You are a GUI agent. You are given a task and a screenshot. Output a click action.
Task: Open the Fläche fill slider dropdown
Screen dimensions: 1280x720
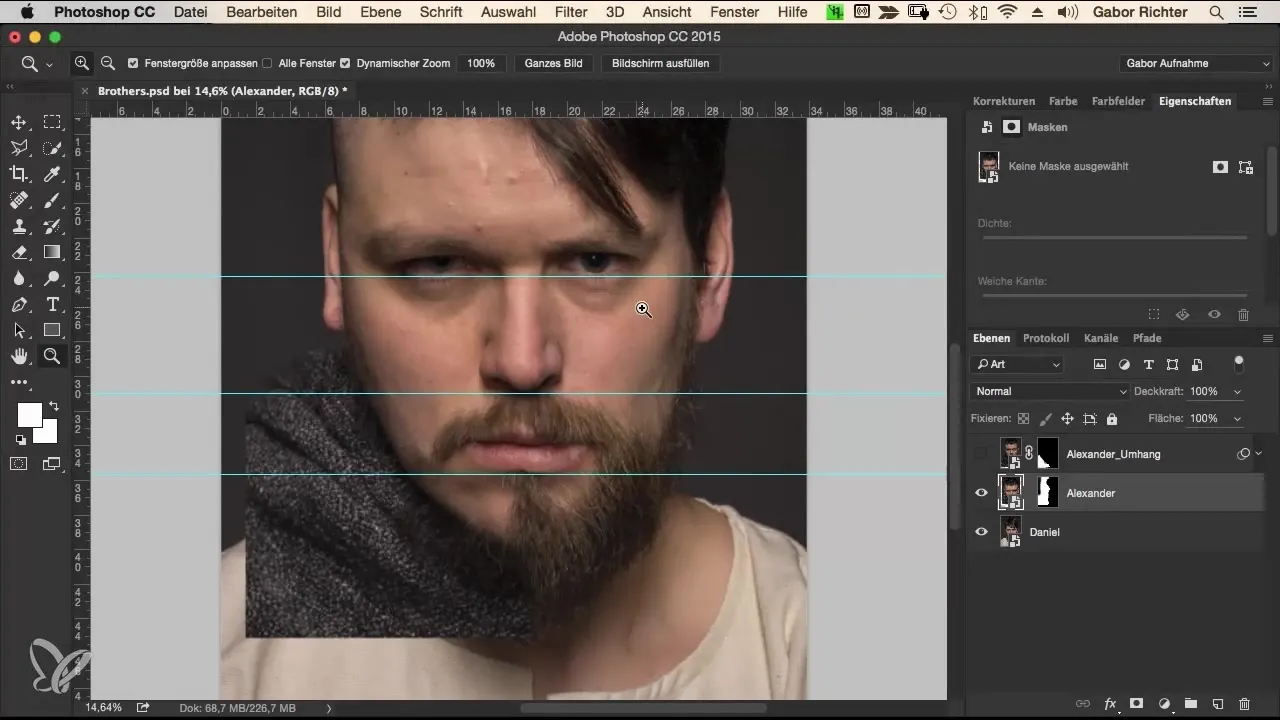click(x=1238, y=418)
